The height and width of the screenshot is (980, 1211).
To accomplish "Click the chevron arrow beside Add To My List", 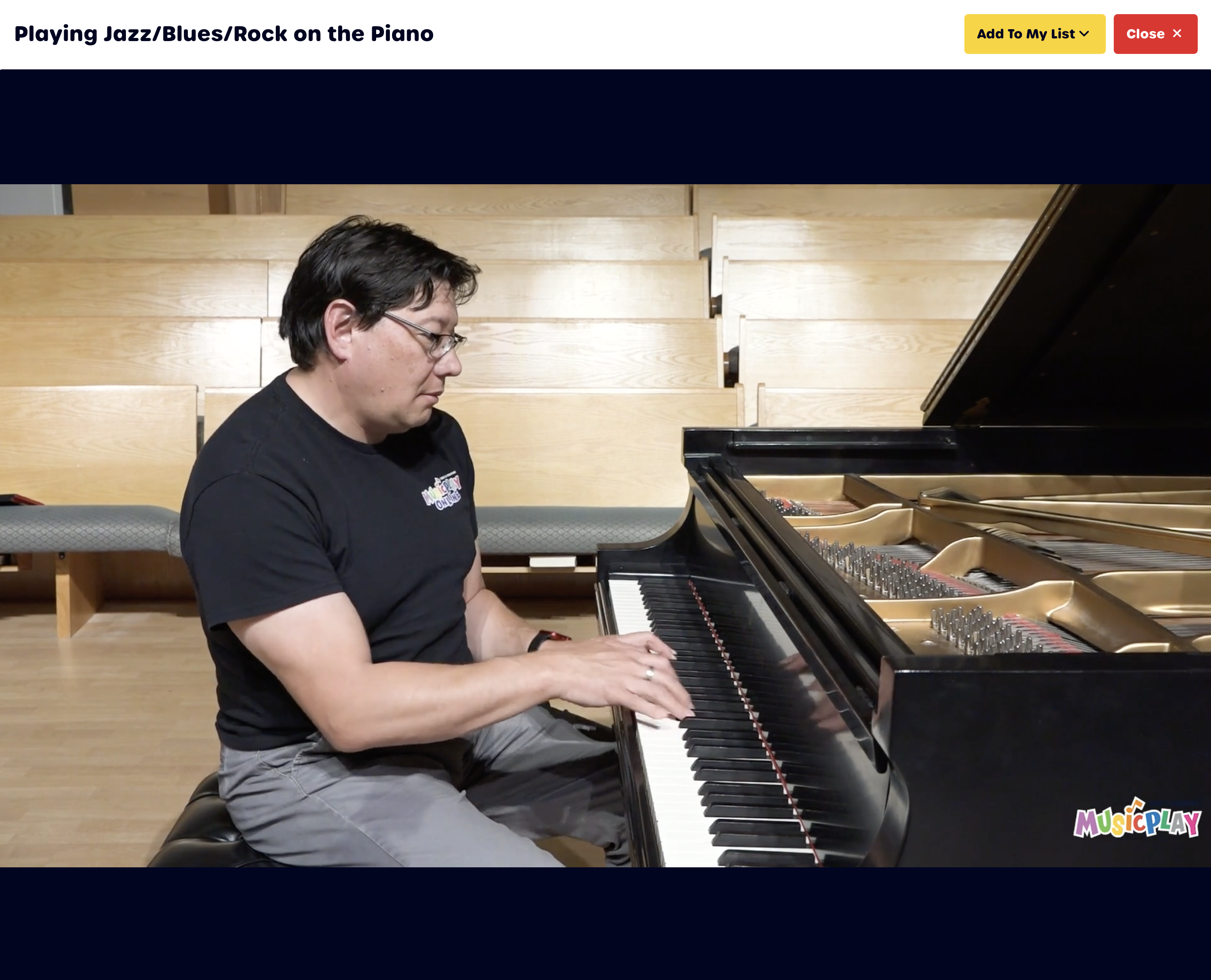I will (1084, 34).
